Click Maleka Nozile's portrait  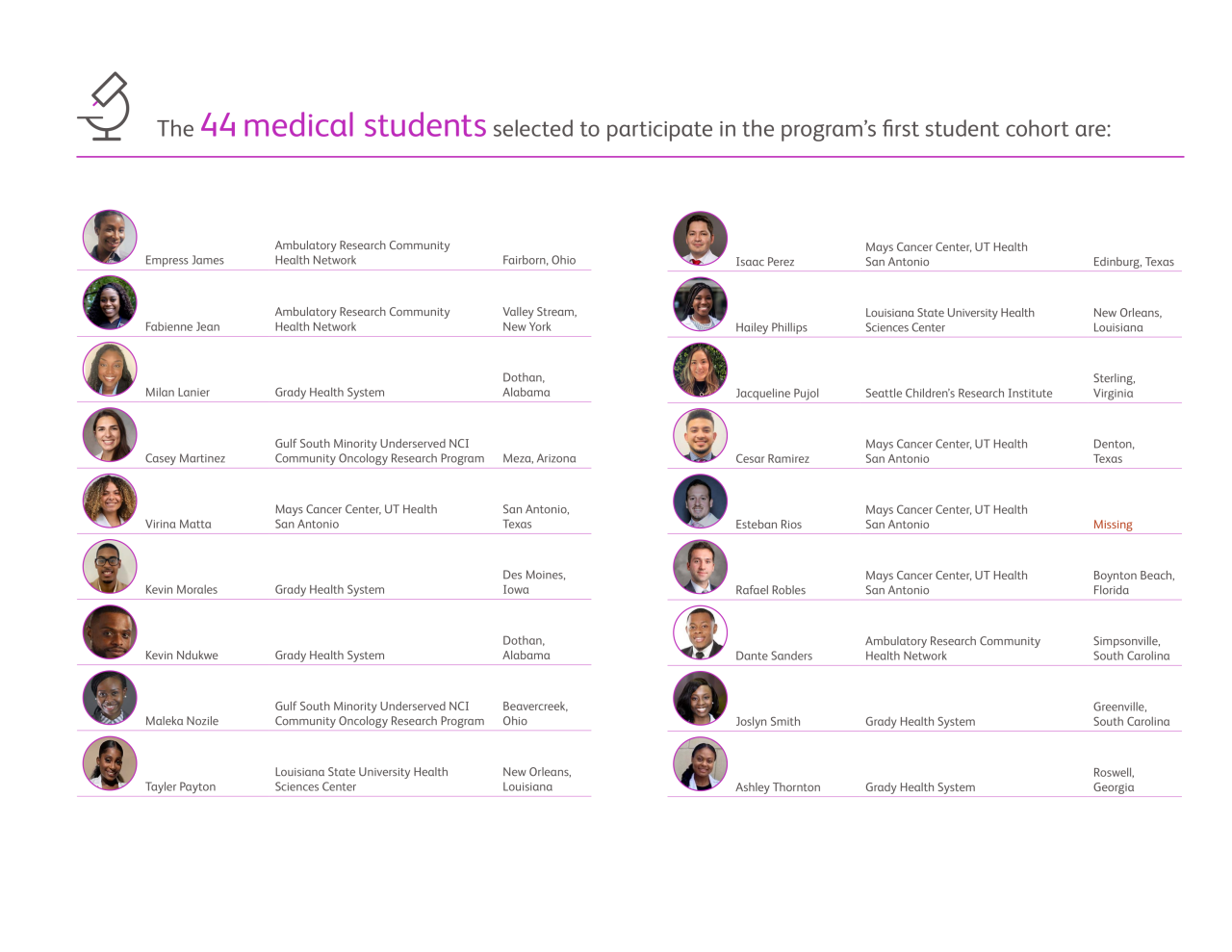(x=110, y=698)
